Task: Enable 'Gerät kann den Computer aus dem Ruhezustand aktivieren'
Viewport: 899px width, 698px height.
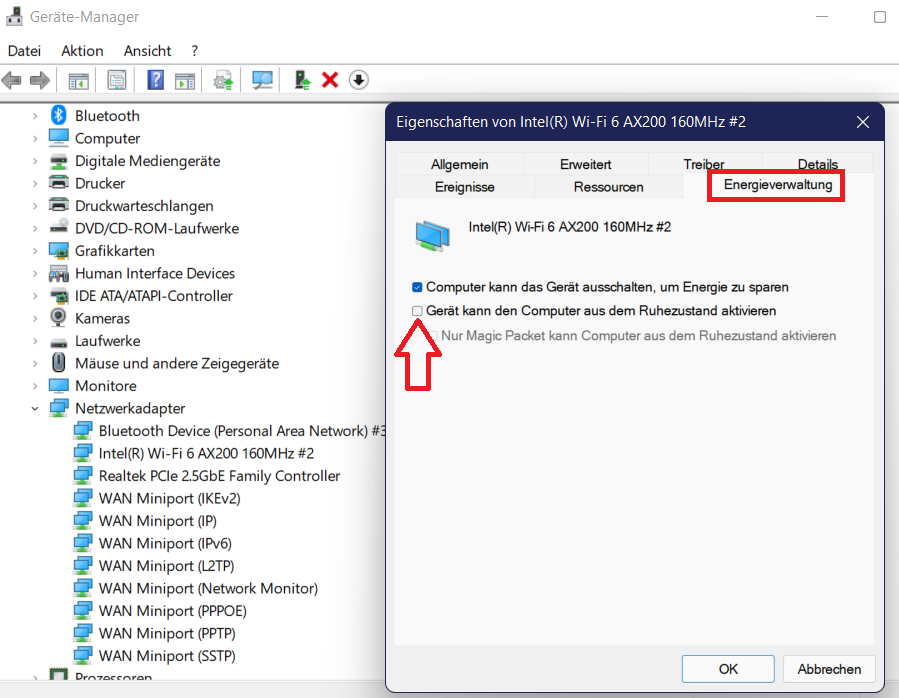Action: 417,311
